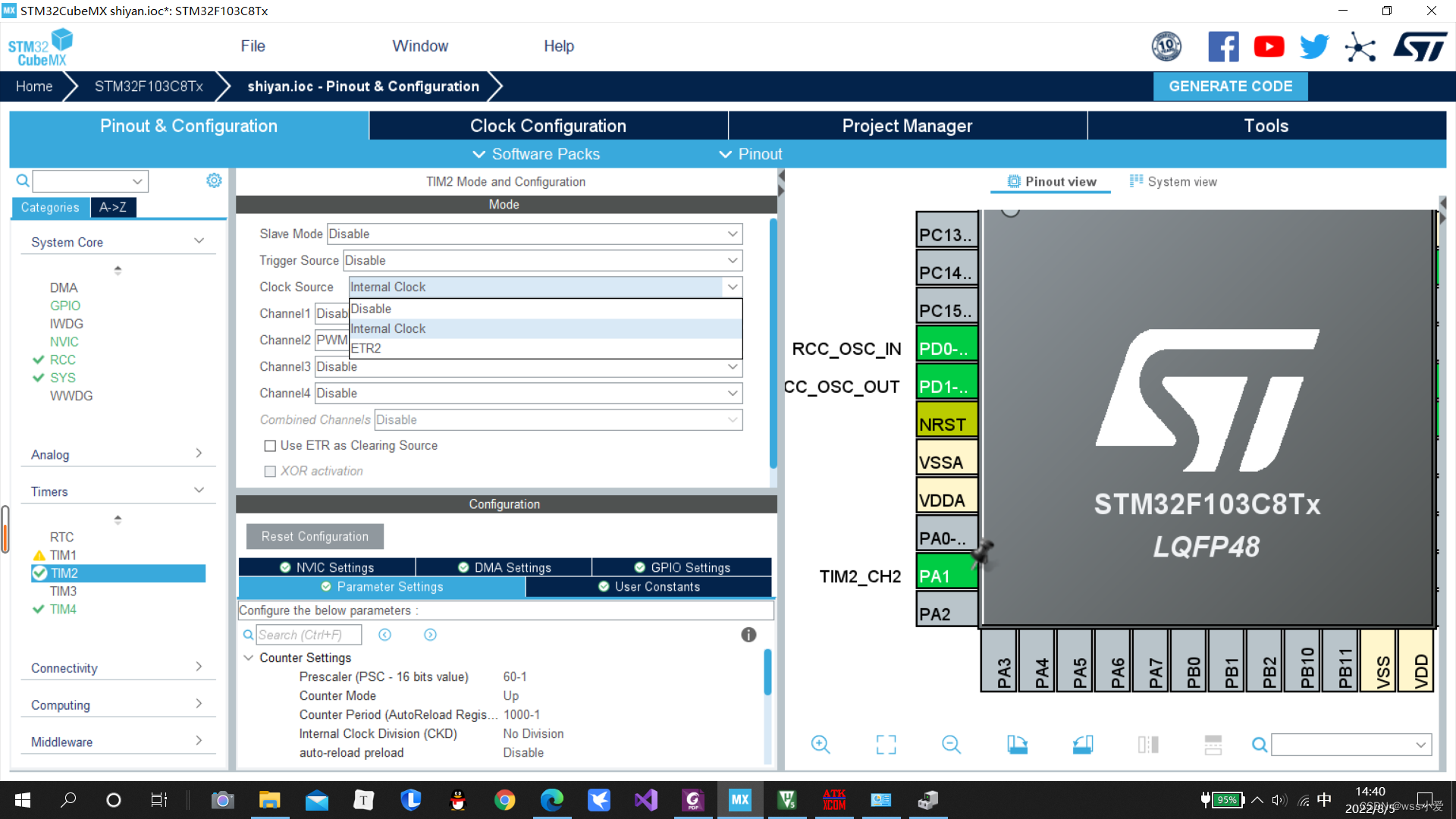
Task: Open Visual Studio from taskbar
Action: 645,800
